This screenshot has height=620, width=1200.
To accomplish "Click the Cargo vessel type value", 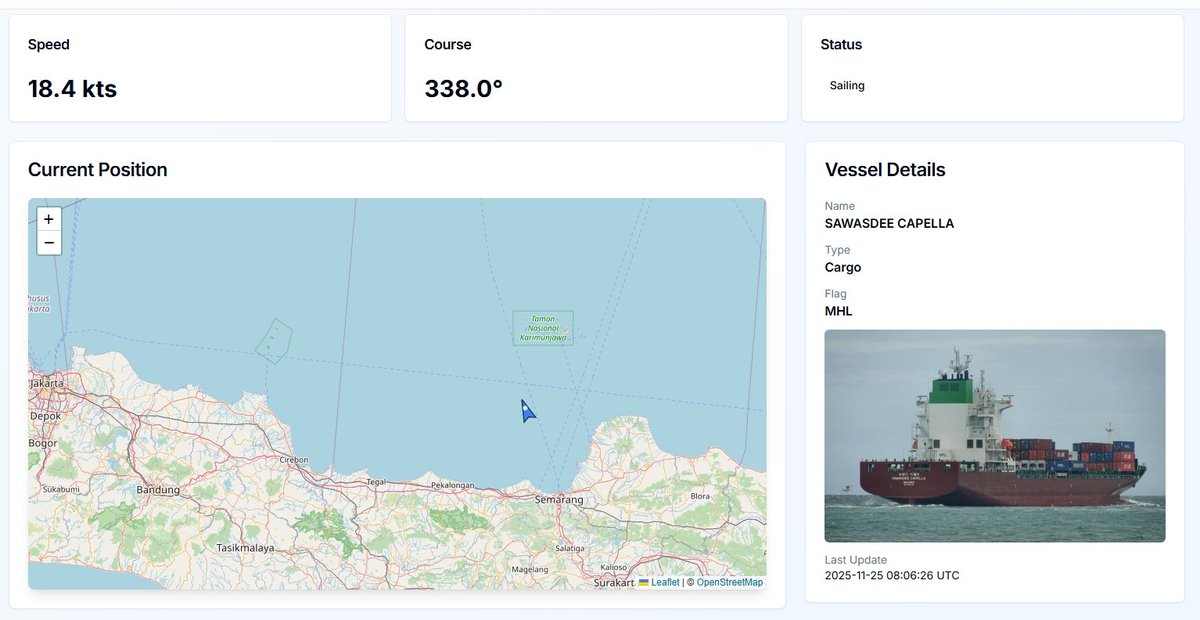I will click(843, 267).
